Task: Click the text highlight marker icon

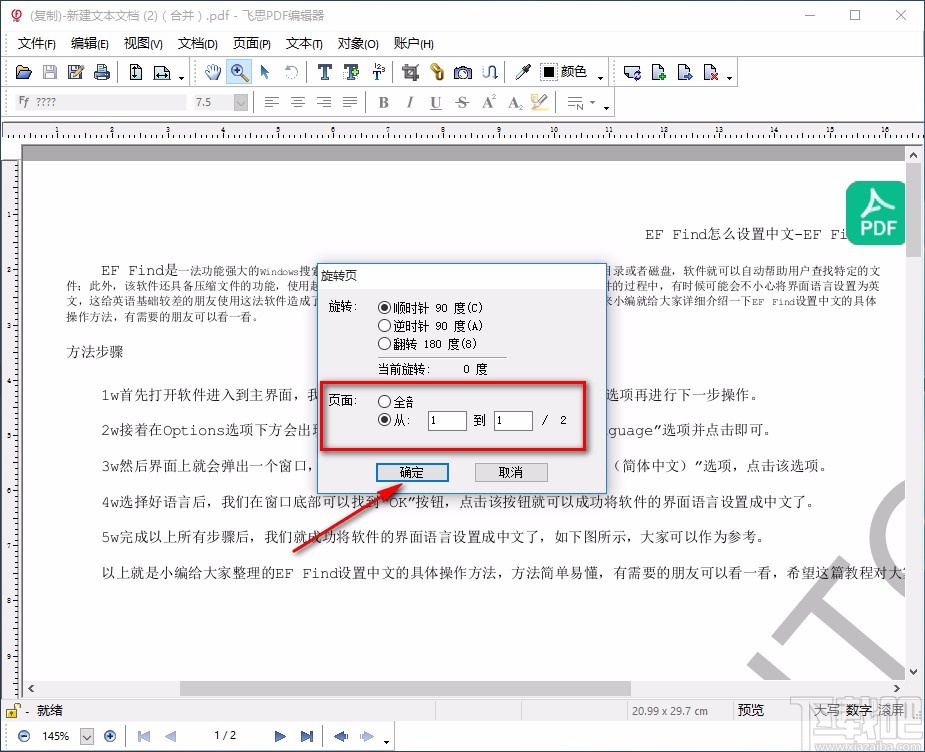Action: (540, 103)
